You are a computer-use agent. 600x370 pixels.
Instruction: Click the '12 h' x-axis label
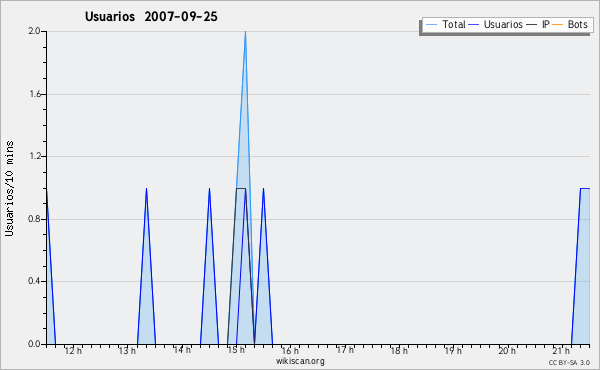pos(73,350)
